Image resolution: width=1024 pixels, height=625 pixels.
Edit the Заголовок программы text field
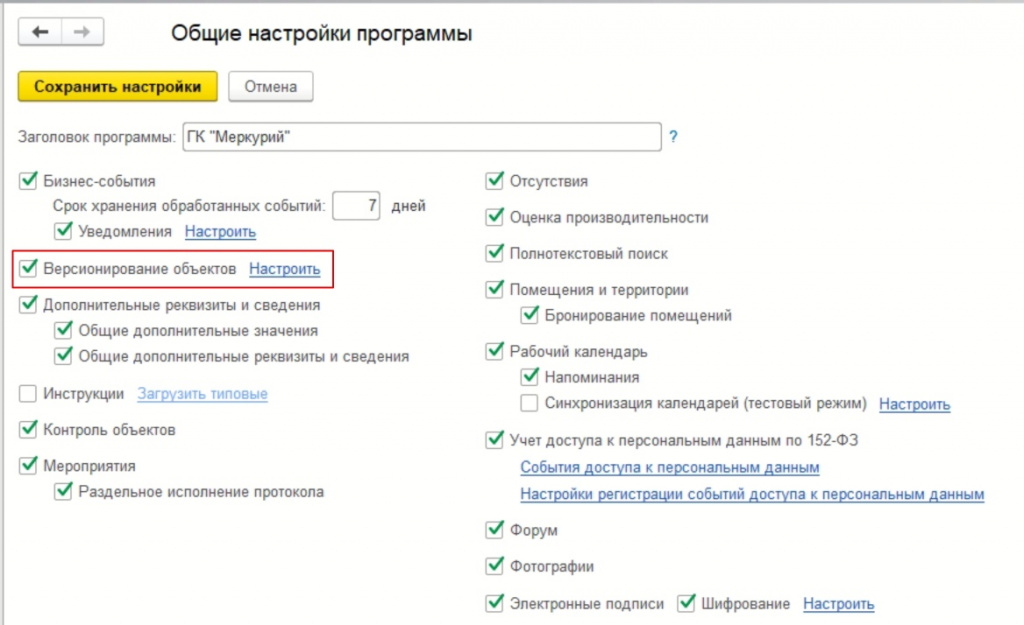tap(421, 137)
